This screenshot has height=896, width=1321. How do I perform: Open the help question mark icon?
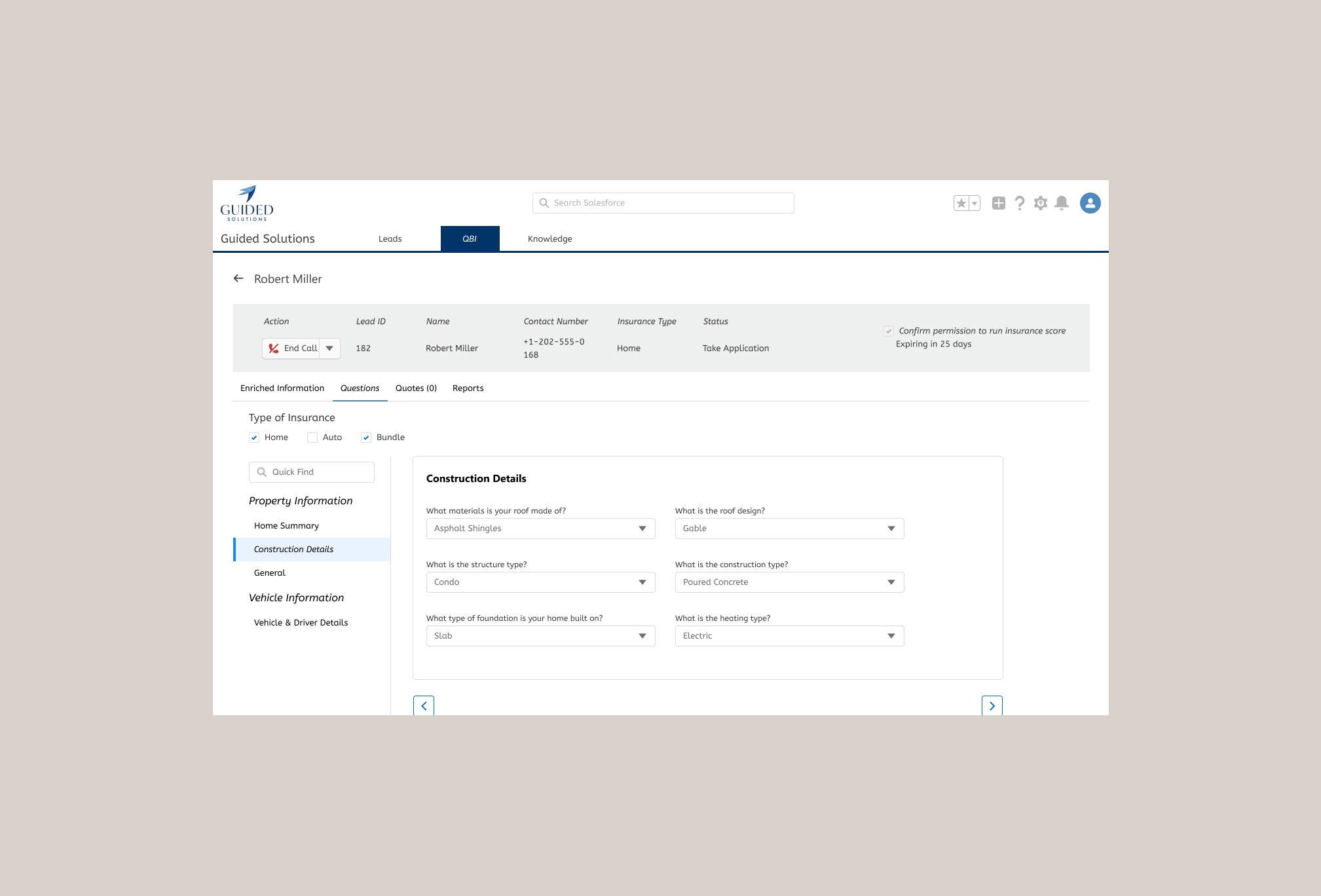(x=1019, y=203)
